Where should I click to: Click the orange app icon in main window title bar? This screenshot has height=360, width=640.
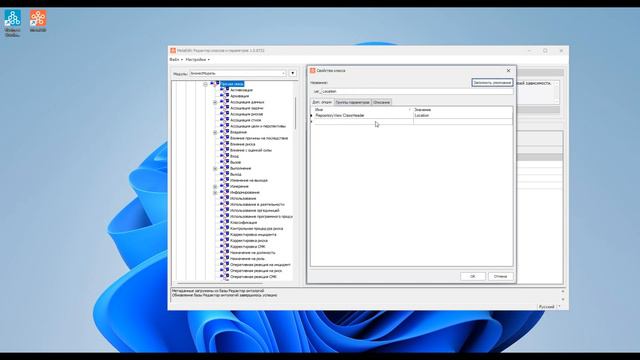point(173,51)
